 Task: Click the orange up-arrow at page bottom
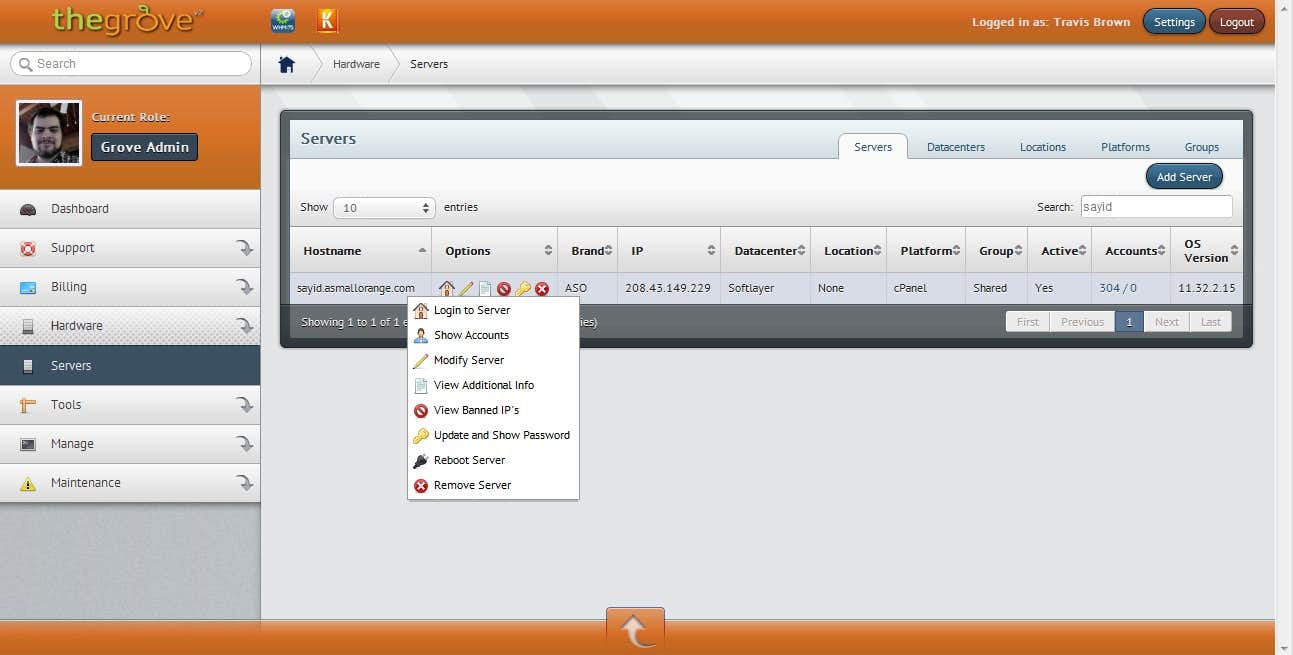coord(635,630)
